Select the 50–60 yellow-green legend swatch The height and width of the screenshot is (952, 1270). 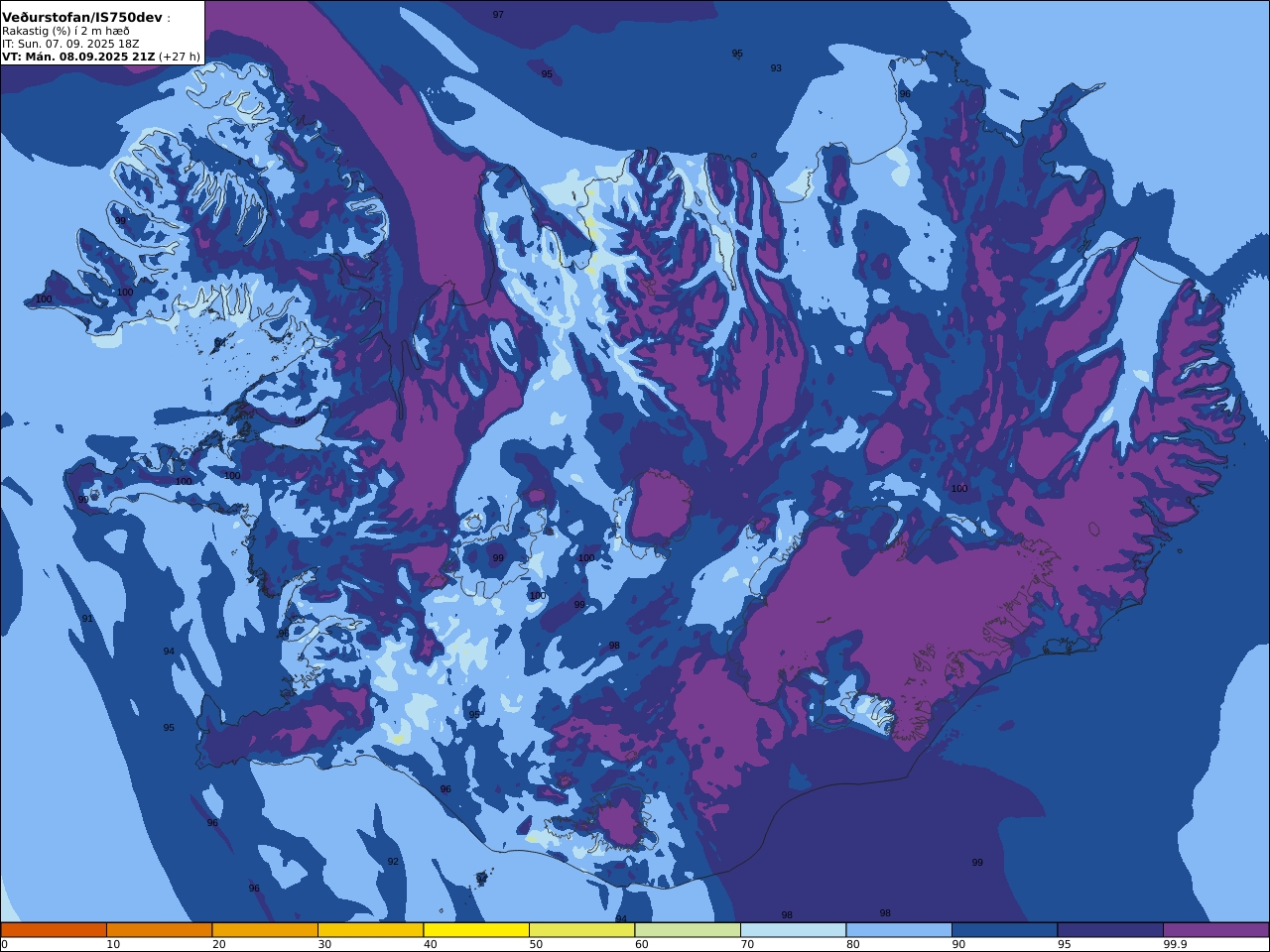581,929
